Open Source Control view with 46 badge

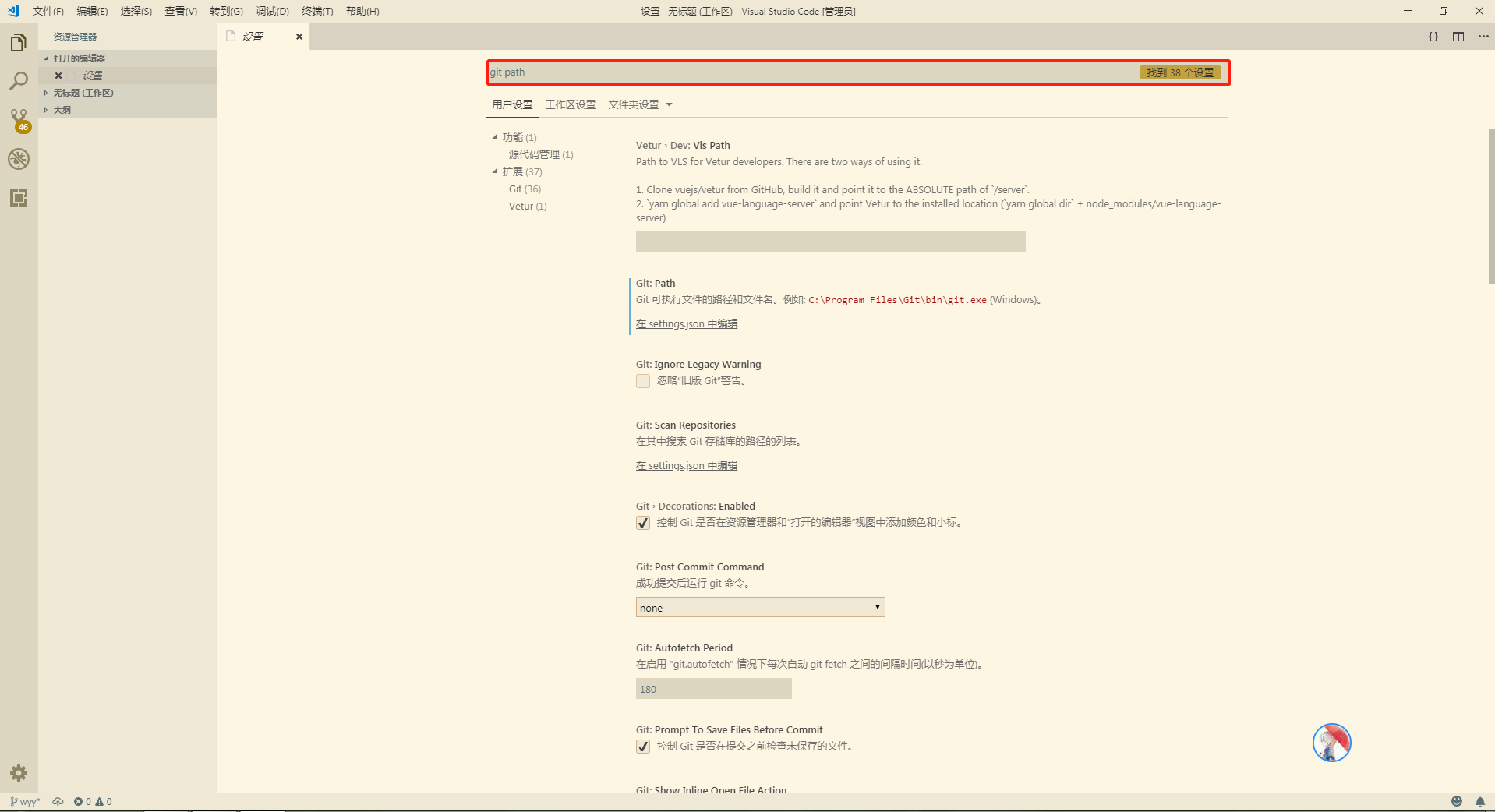click(19, 120)
